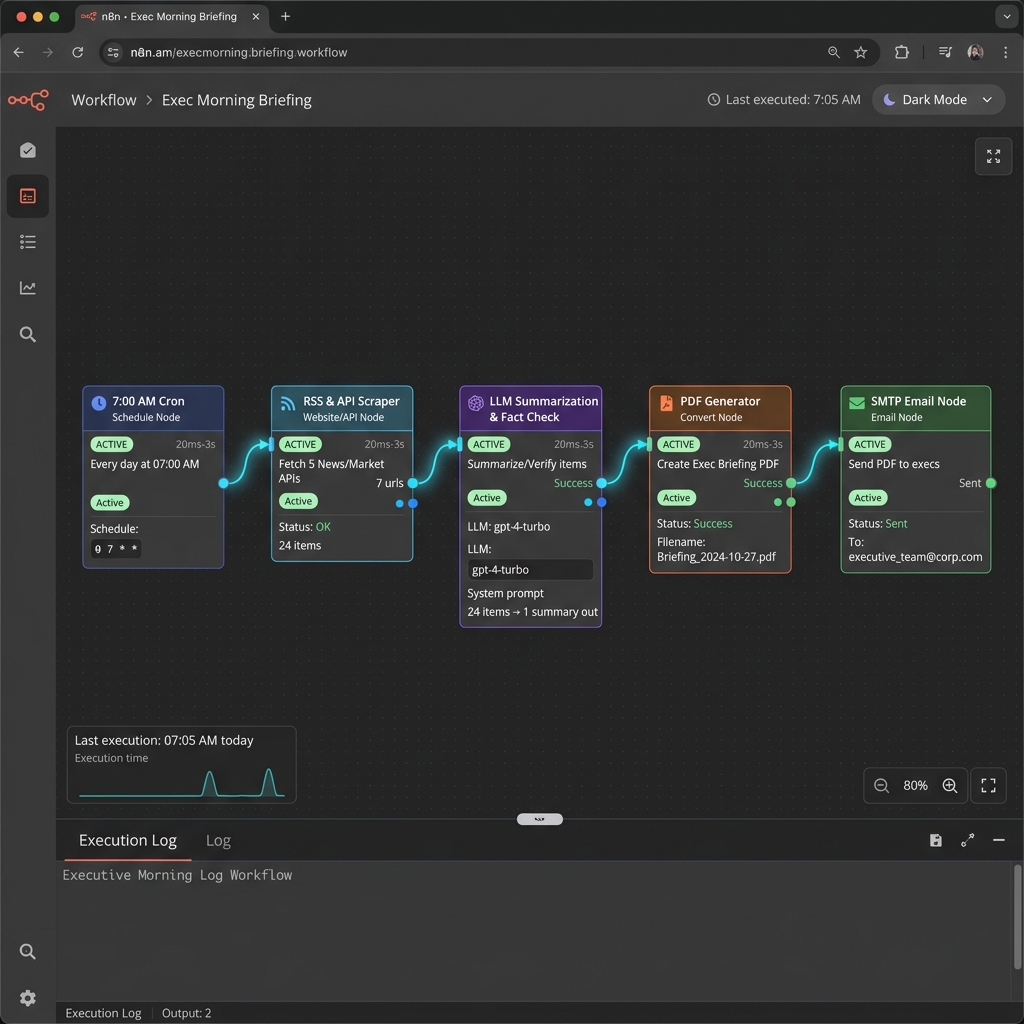The image size is (1024, 1024).
Task: Zoom out the canvas
Action: (881, 785)
